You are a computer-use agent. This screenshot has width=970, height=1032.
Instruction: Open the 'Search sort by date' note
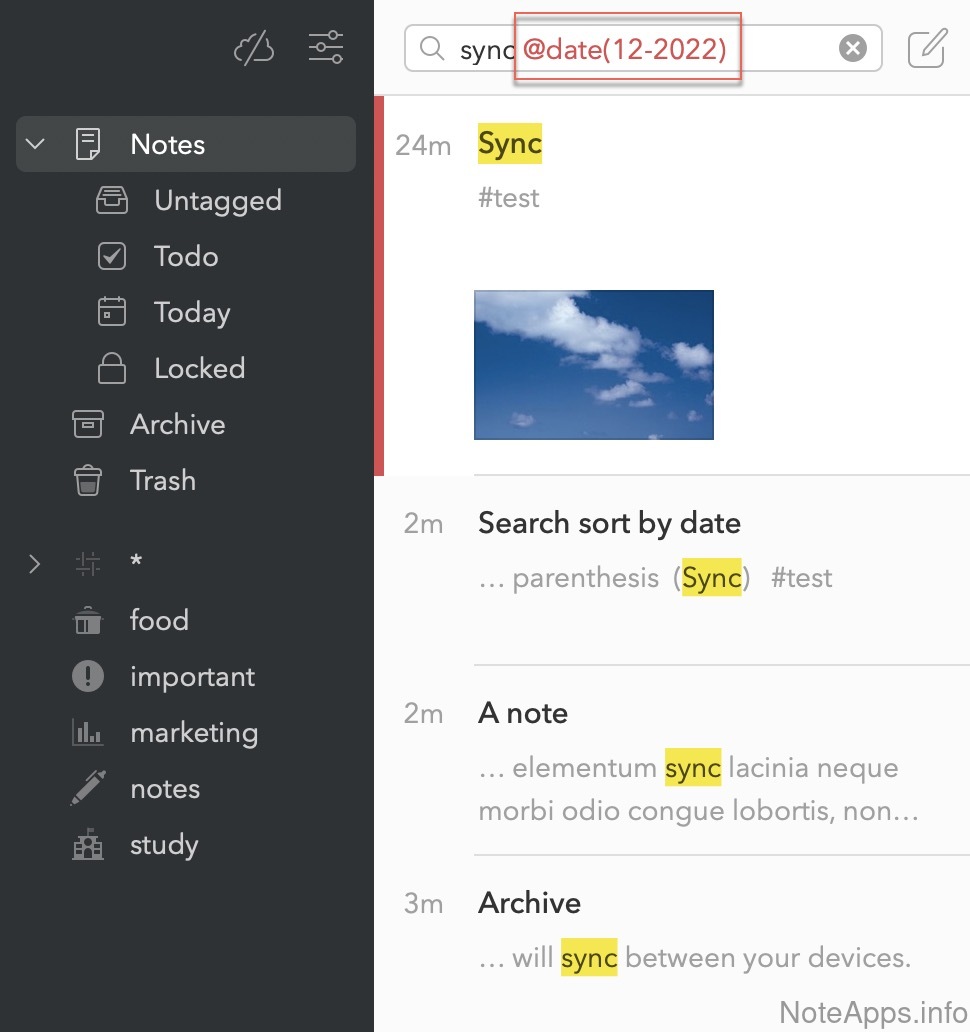(609, 523)
